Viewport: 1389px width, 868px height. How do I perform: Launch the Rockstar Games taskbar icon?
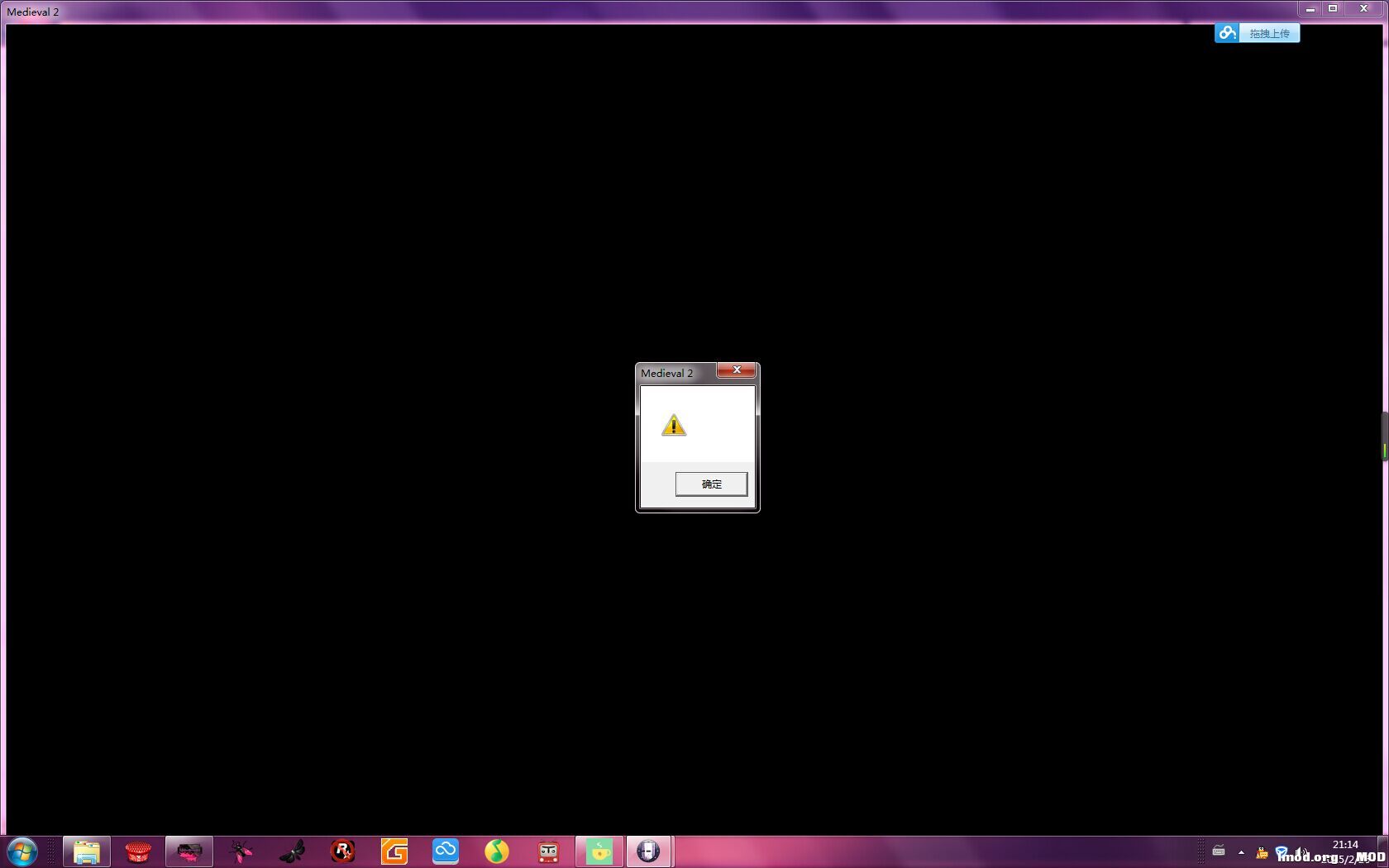point(343,851)
